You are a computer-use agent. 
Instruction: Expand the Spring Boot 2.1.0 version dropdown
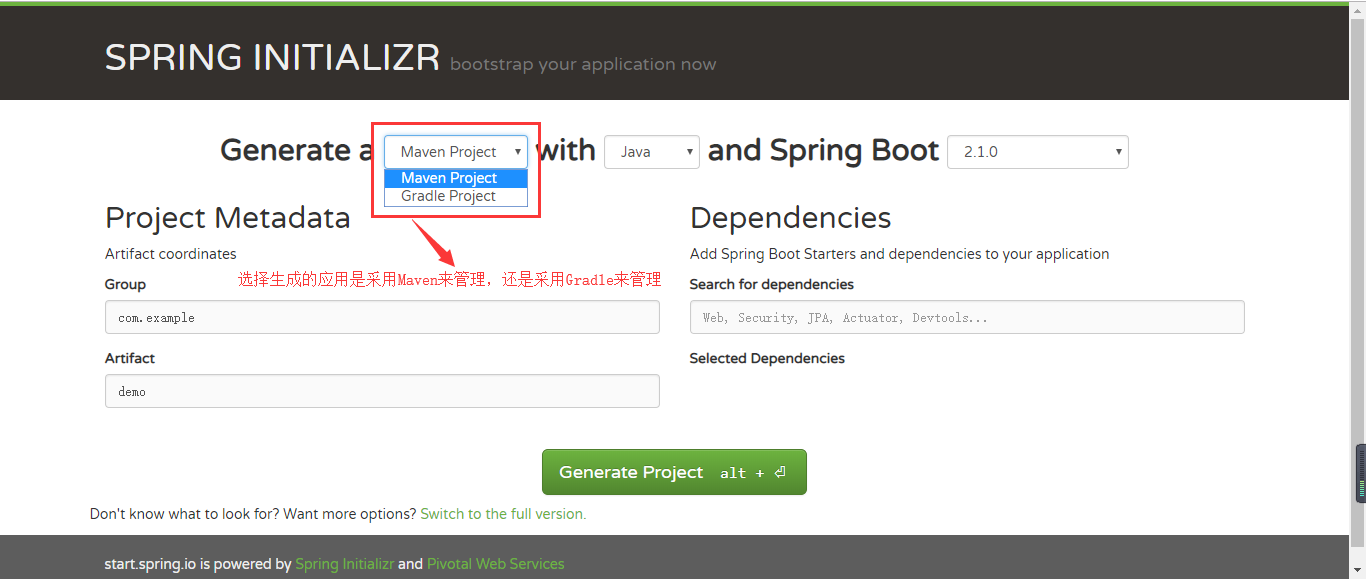1038,152
